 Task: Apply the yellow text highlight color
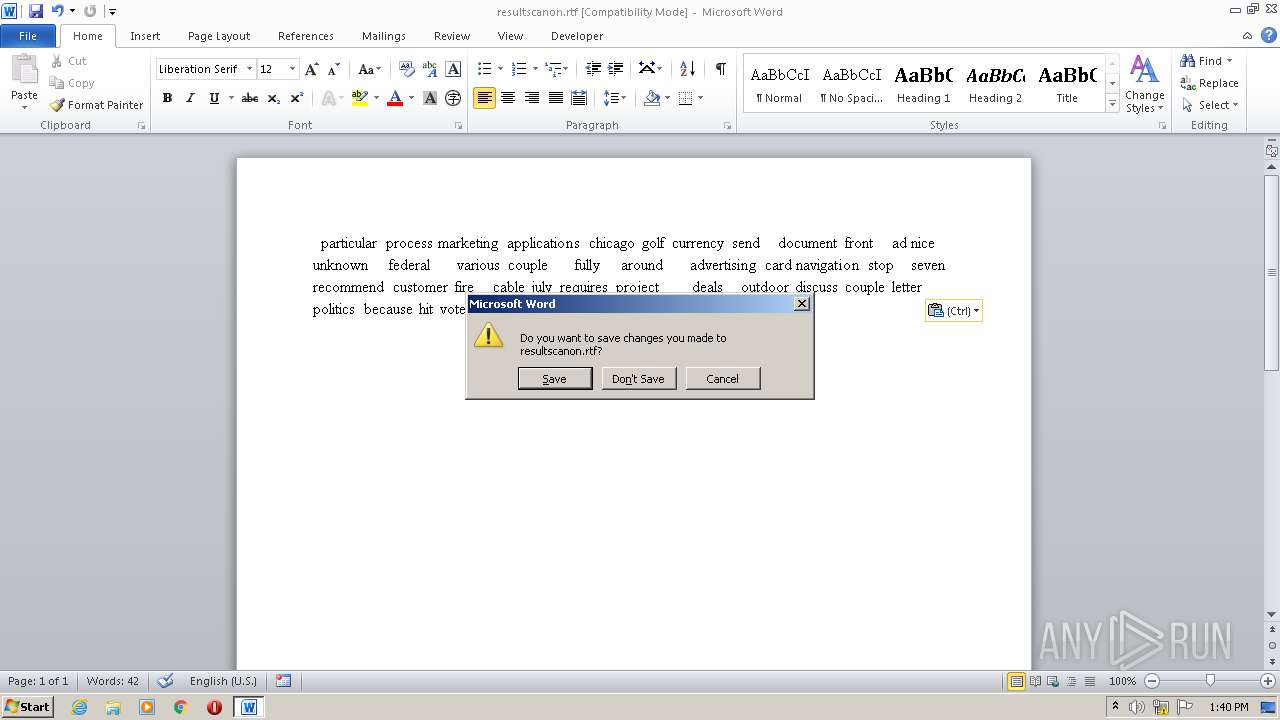point(360,98)
